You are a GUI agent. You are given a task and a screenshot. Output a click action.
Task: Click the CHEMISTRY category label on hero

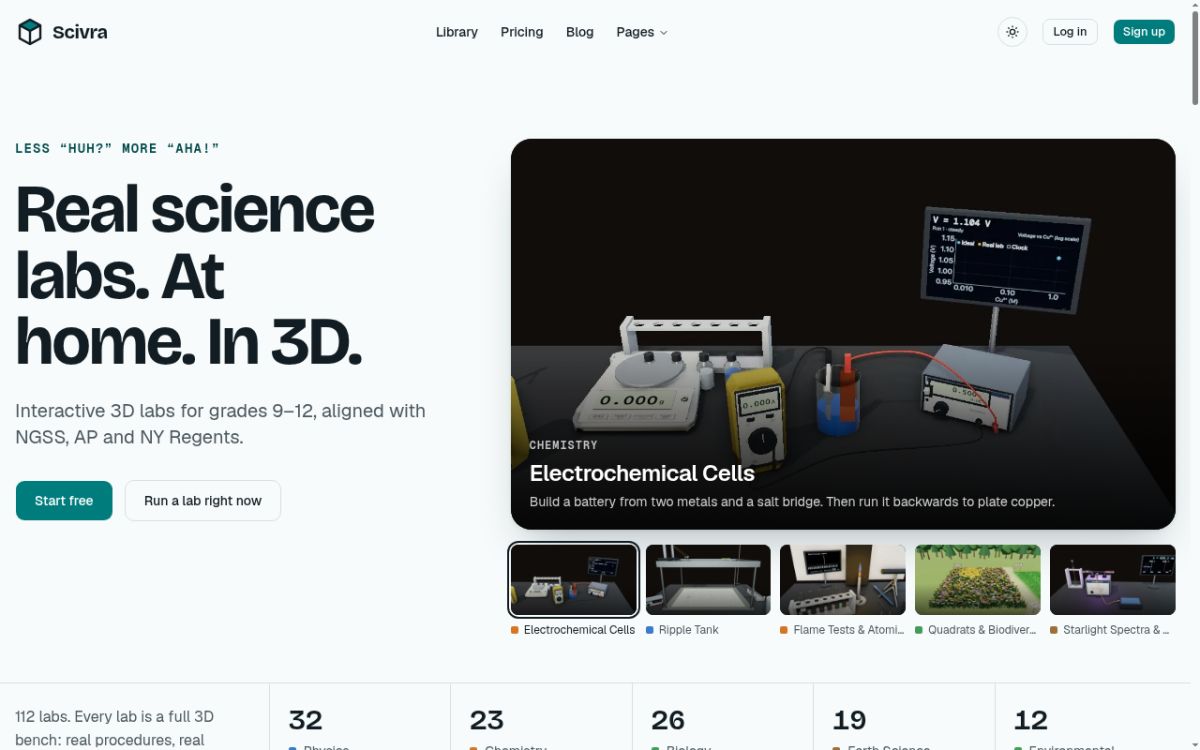coord(563,445)
